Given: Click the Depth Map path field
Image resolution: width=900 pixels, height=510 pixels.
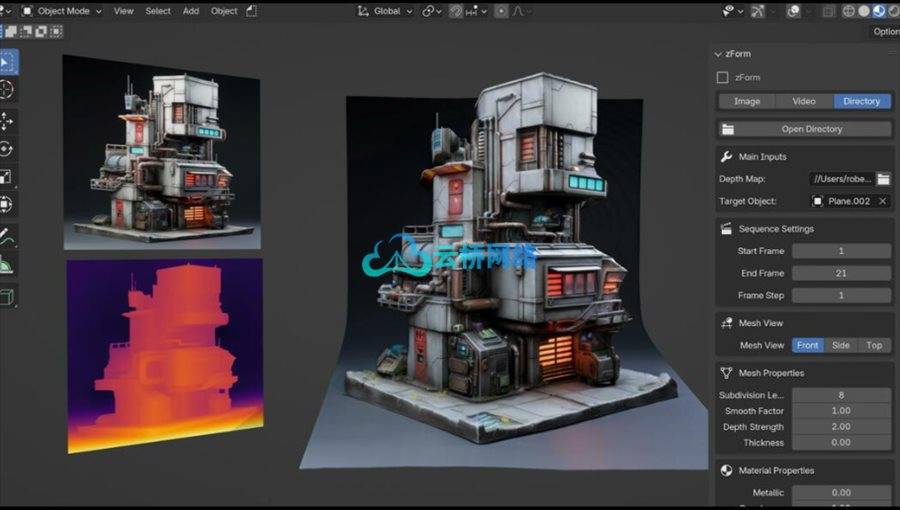Looking at the screenshot, I should 842,179.
